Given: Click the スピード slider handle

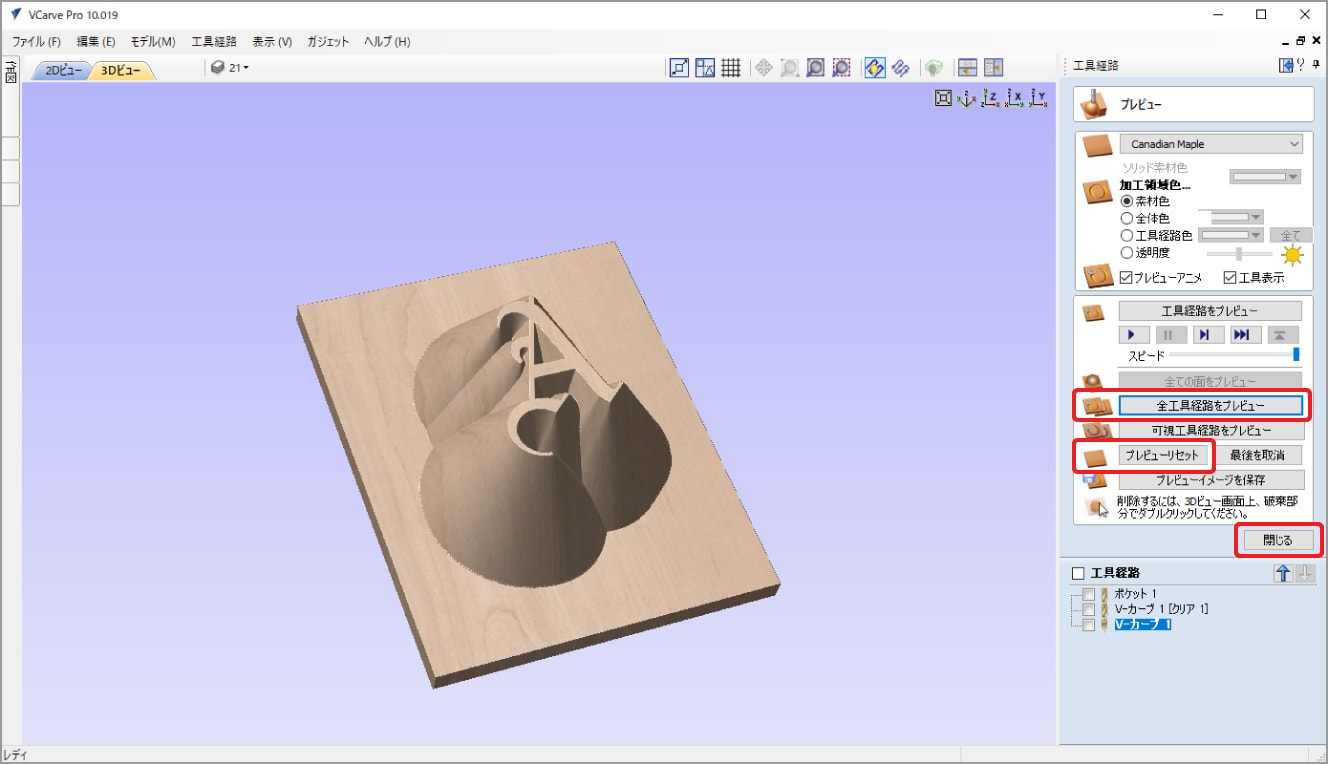Looking at the screenshot, I should tap(1296, 355).
